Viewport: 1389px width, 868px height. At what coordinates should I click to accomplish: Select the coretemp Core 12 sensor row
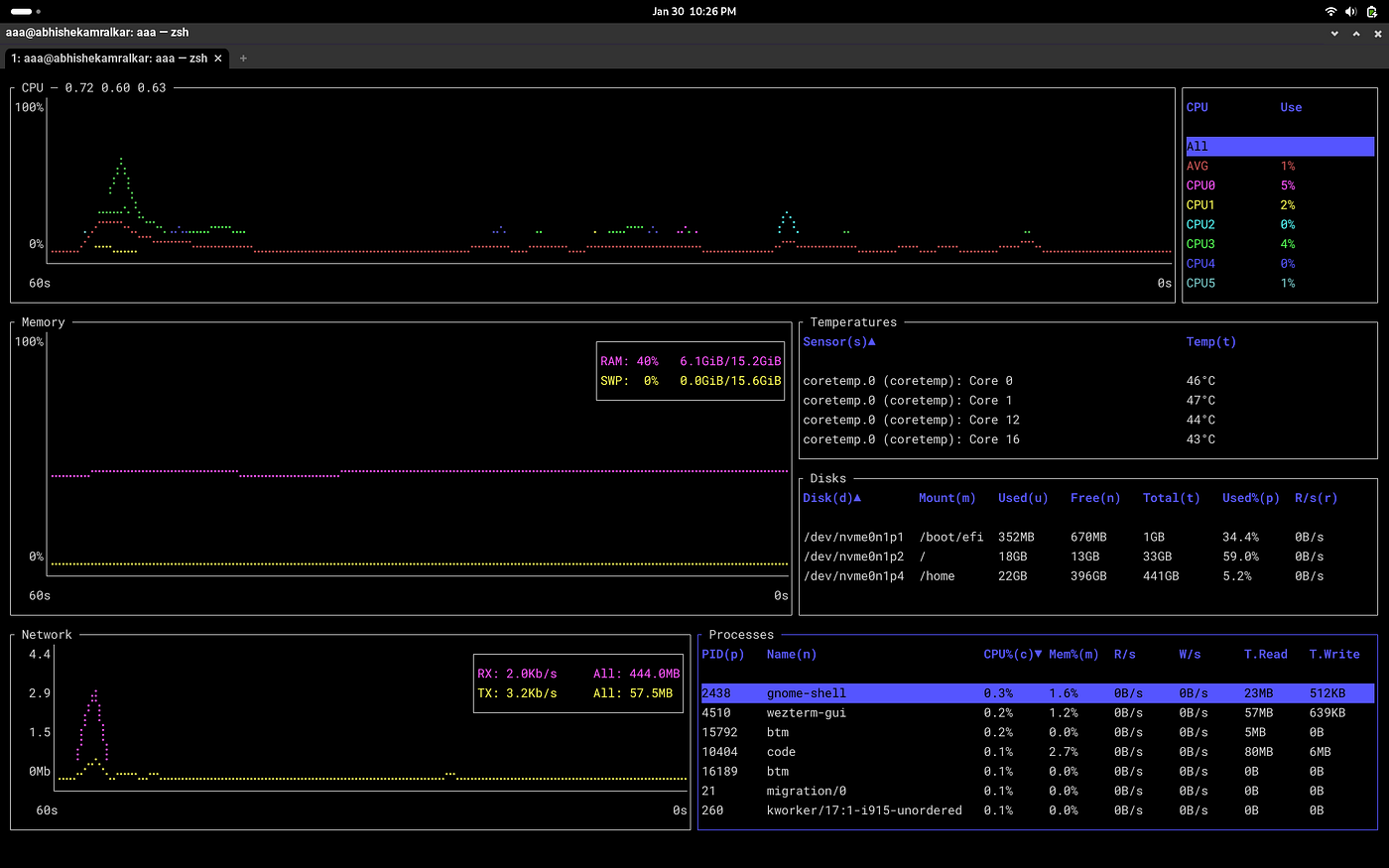coord(1088,420)
